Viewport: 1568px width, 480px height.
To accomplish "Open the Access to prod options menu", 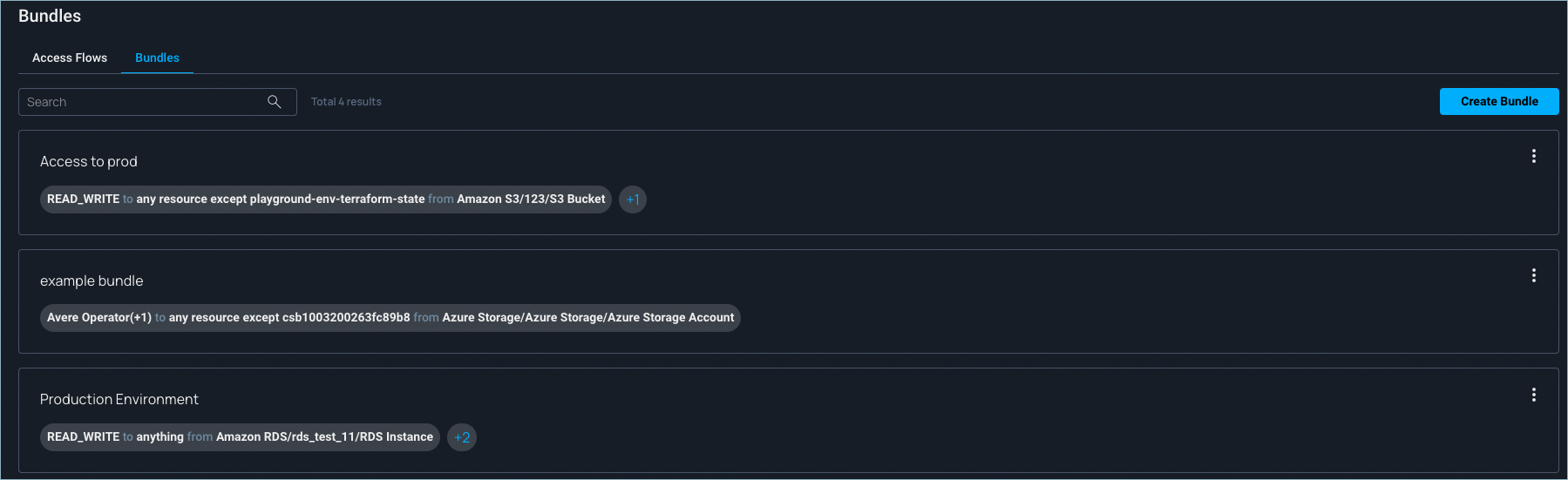I will 1533,156.
